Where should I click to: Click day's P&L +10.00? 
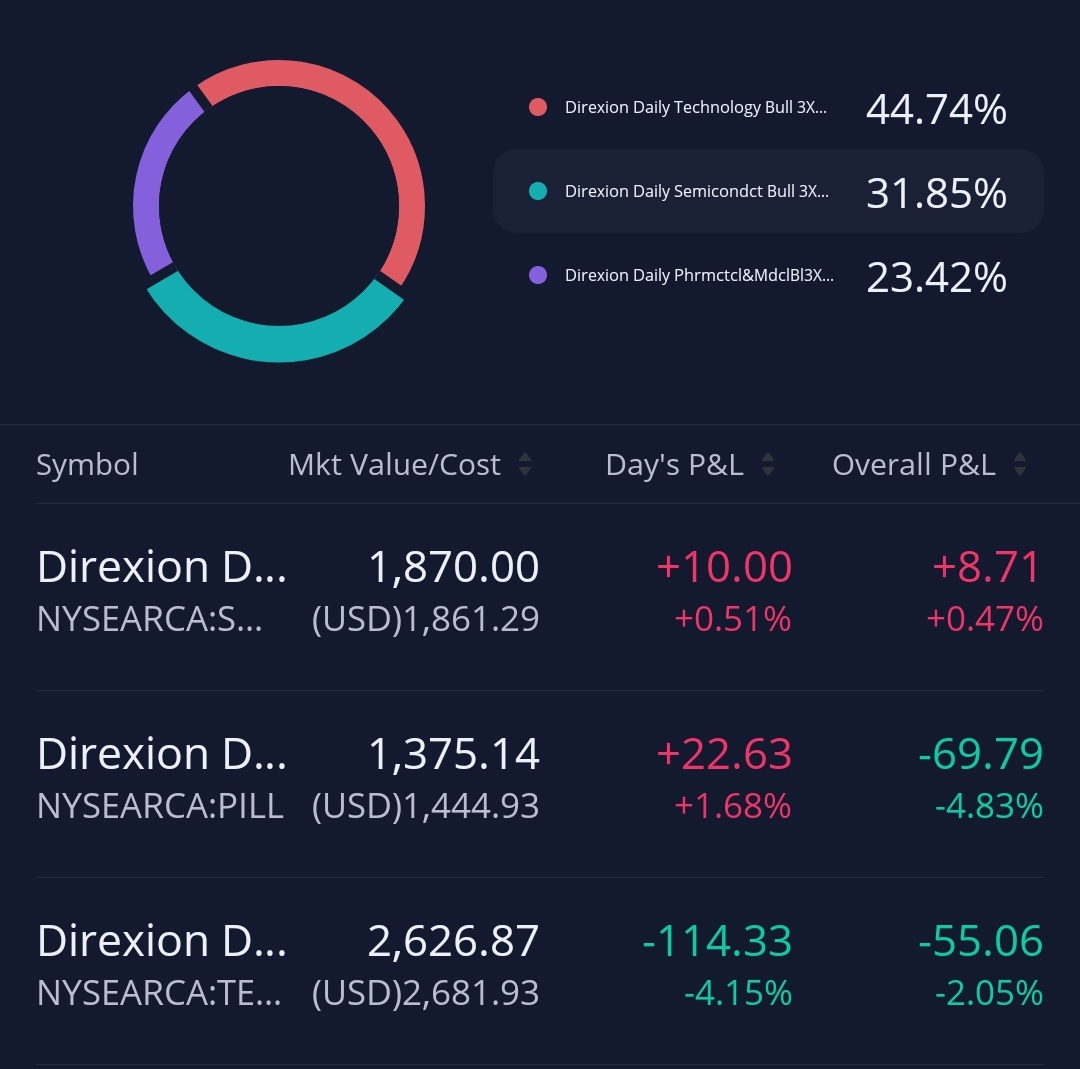click(x=724, y=567)
